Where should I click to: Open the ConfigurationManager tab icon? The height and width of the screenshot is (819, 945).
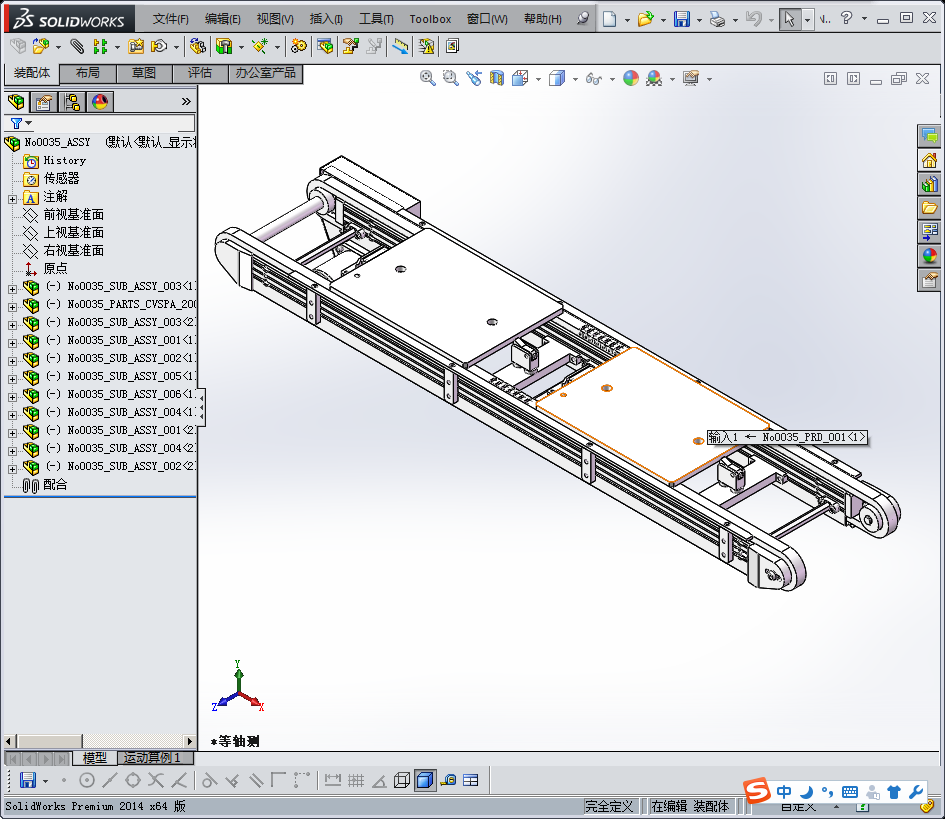[72, 102]
